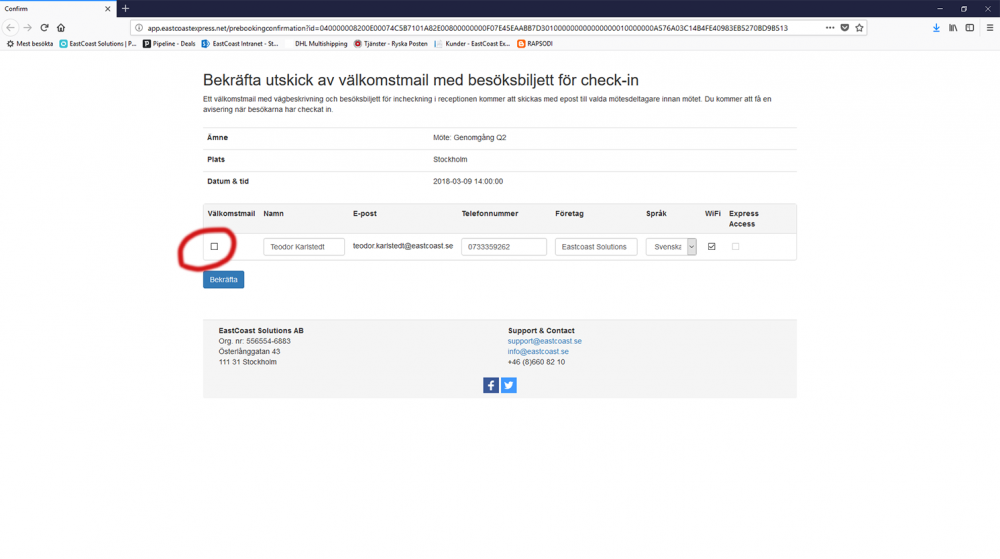Screen dimensions: 1000x559
Task: Open the library icon in toolbar
Action: click(x=953, y=28)
